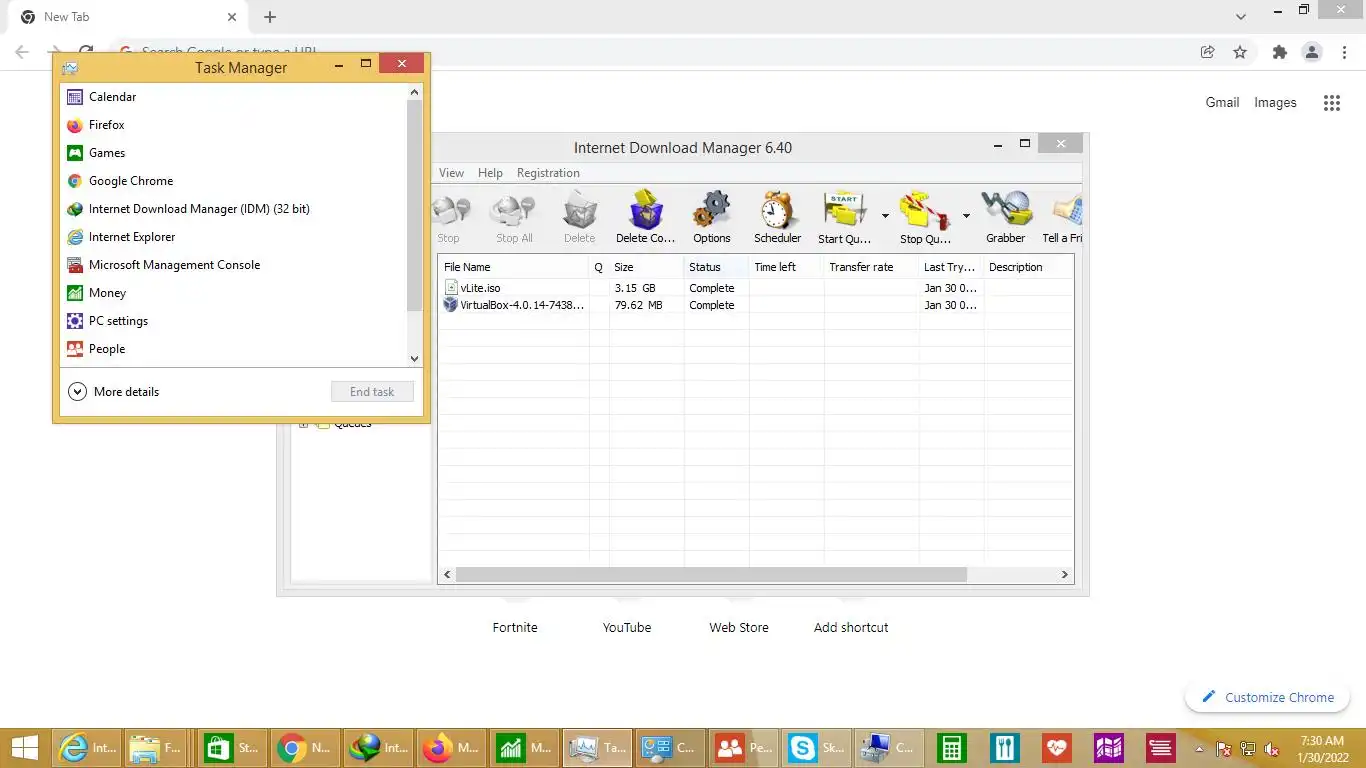Open the Calculator app on the taskbar
Viewport: 1366px width, 768px height.
tap(951, 747)
